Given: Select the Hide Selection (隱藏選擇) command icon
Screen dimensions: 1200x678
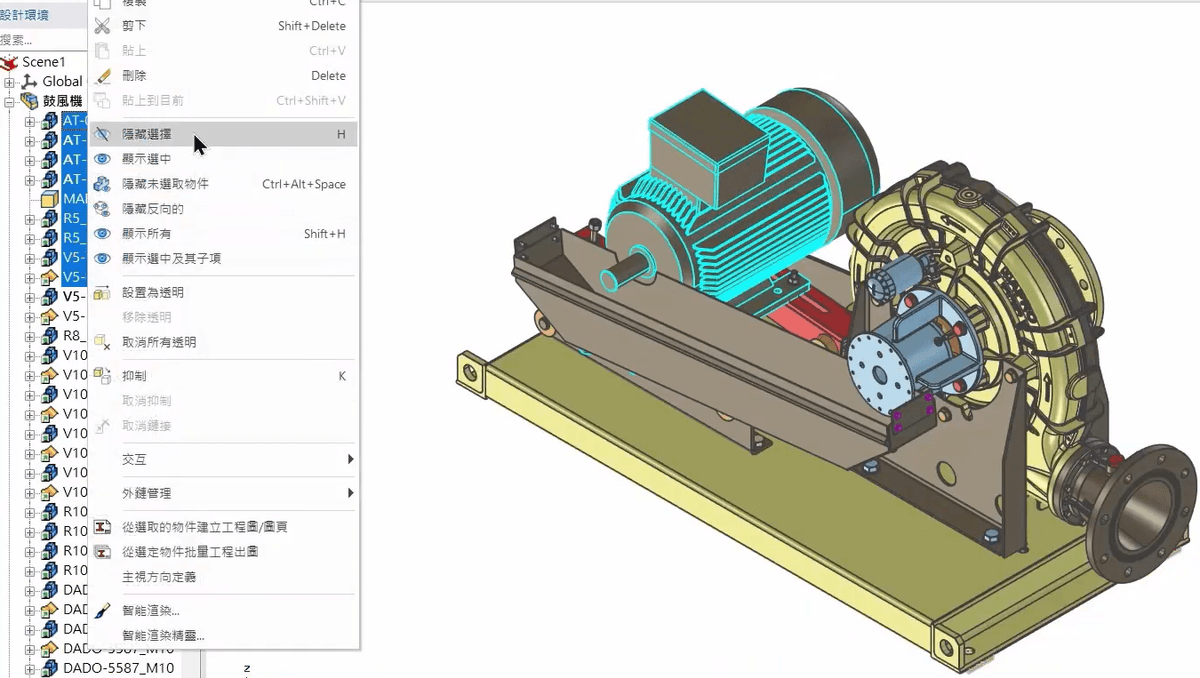Looking at the screenshot, I should pyautogui.click(x=103, y=133).
